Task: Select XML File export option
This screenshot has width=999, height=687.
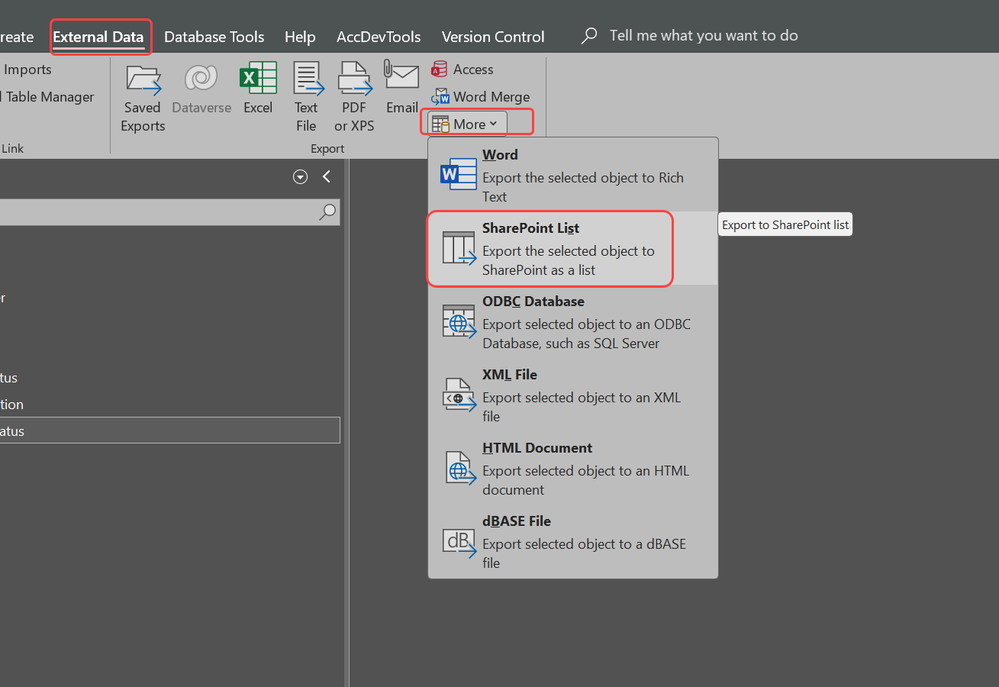Action: 573,395
